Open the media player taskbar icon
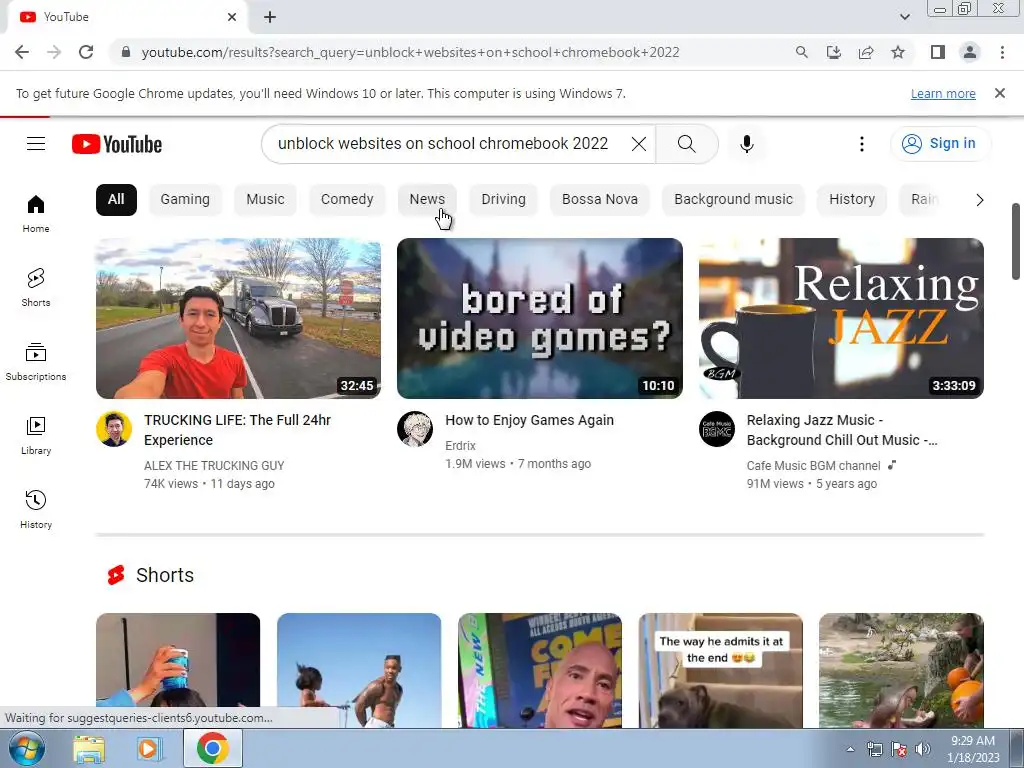Screen dimensions: 1024x768 coord(149,748)
